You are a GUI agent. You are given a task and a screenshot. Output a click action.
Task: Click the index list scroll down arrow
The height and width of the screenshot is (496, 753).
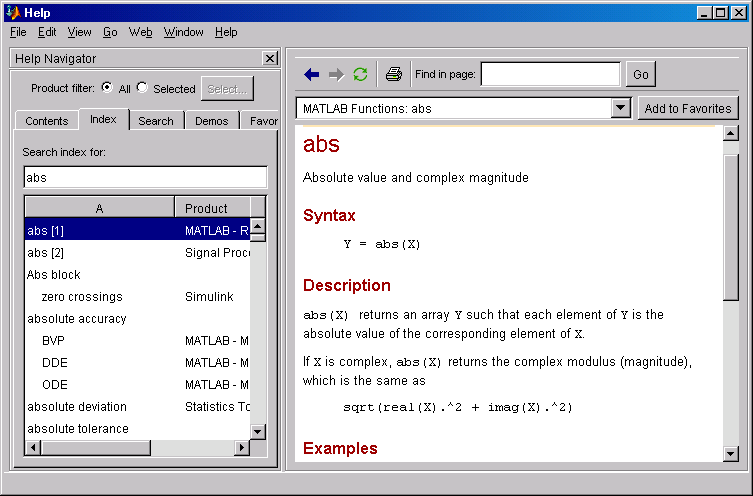click(258, 432)
